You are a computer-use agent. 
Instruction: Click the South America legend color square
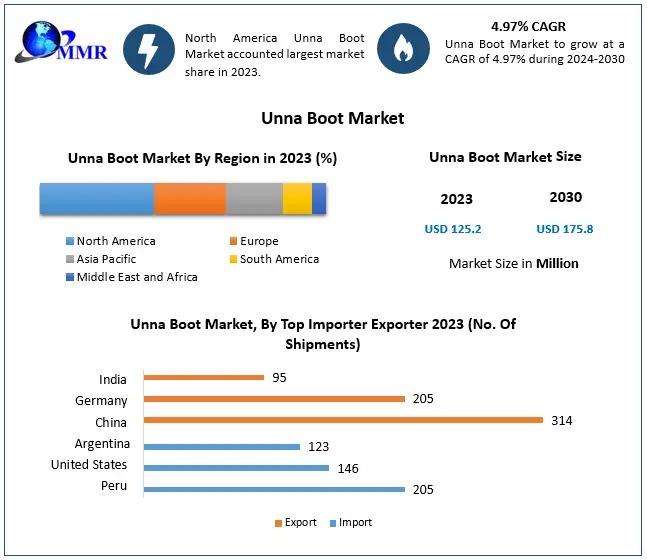(x=234, y=259)
